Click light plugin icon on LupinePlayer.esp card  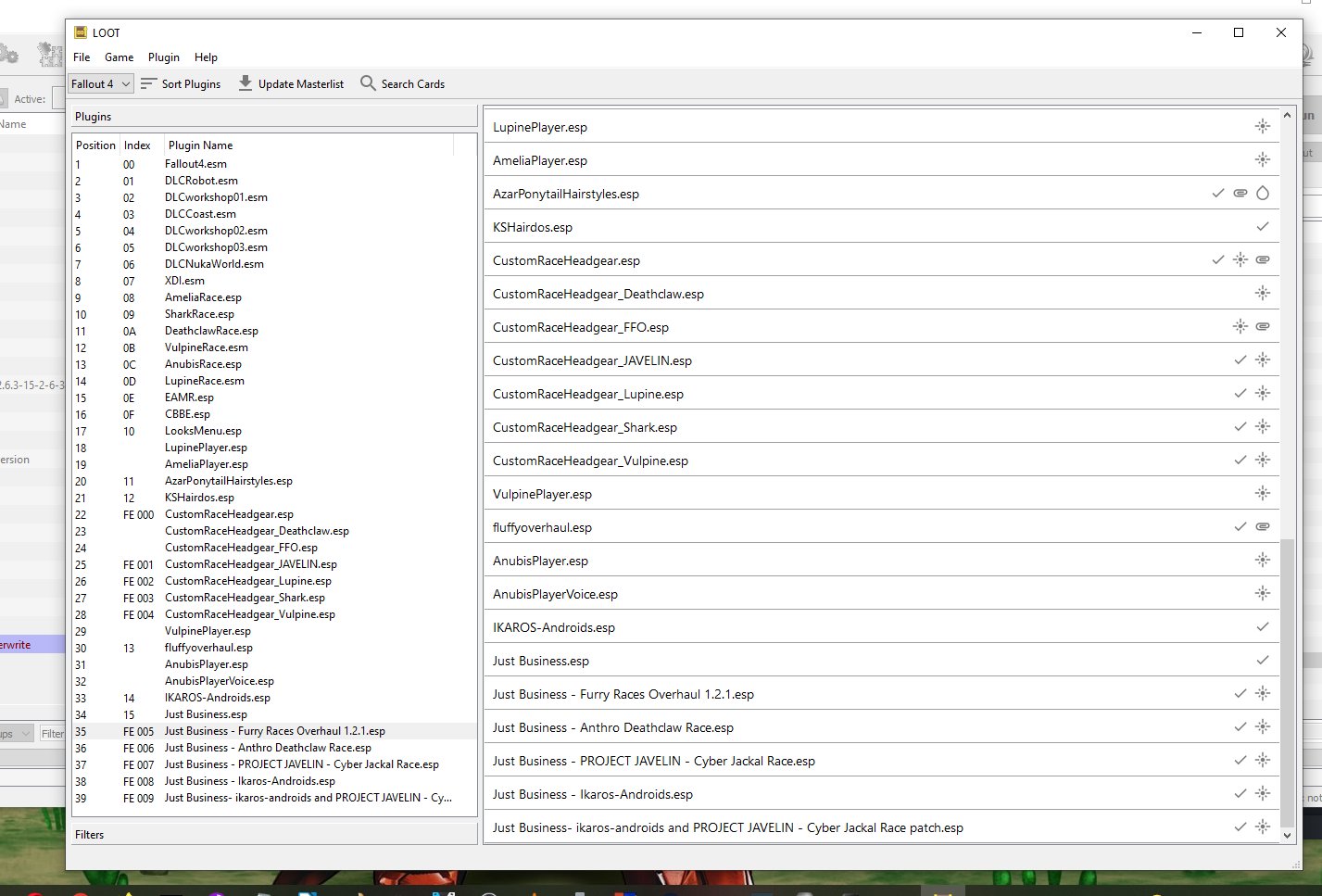(1262, 126)
